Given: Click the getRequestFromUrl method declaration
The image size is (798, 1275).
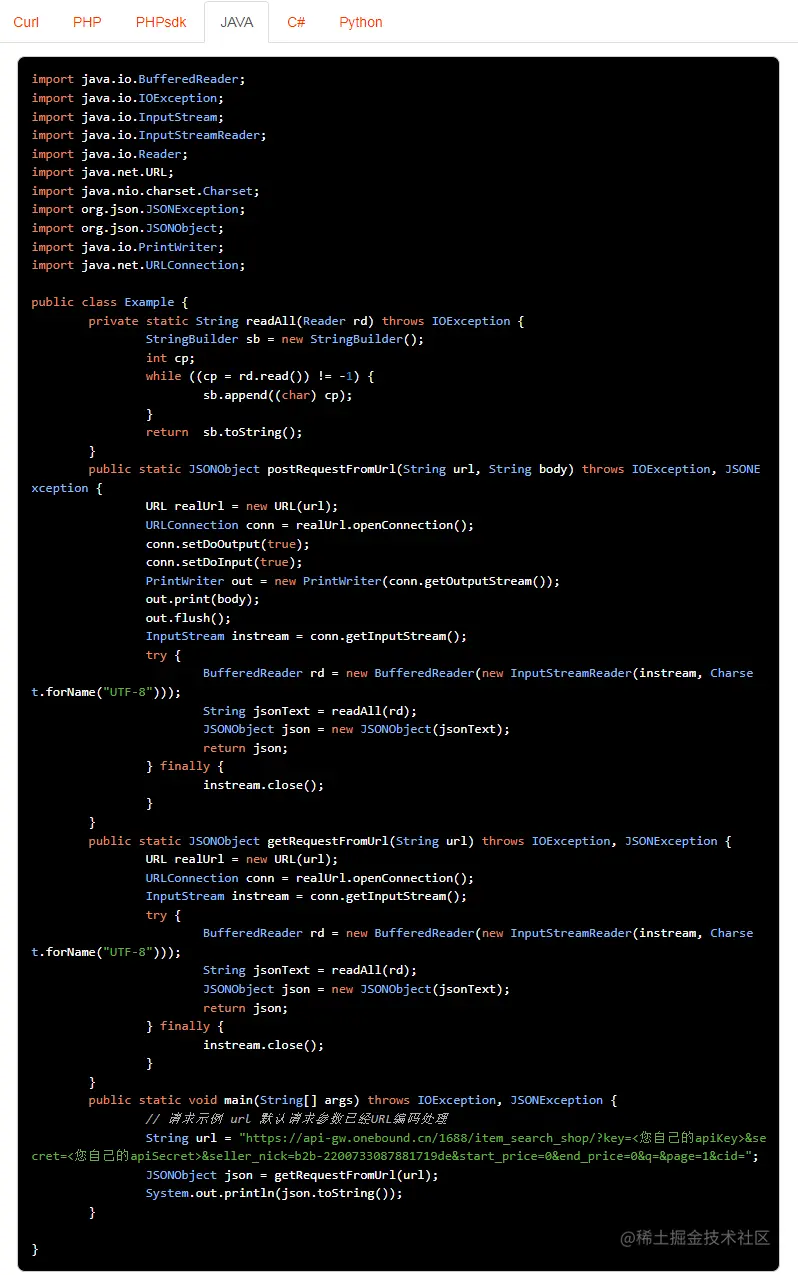Looking at the screenshot, I should (410, 841).
